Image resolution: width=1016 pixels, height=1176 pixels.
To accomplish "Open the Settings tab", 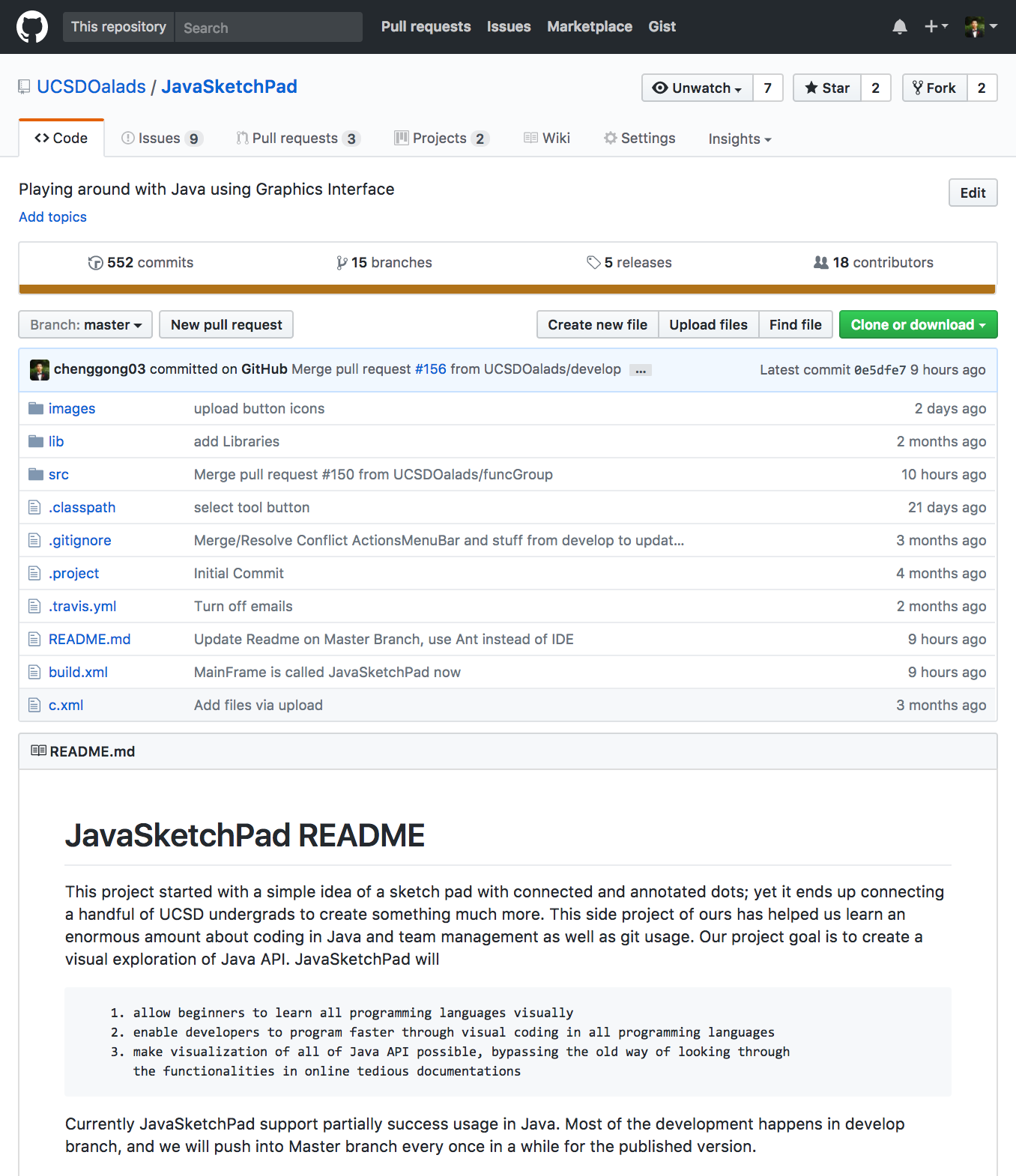I will click(x=640, y=139).
